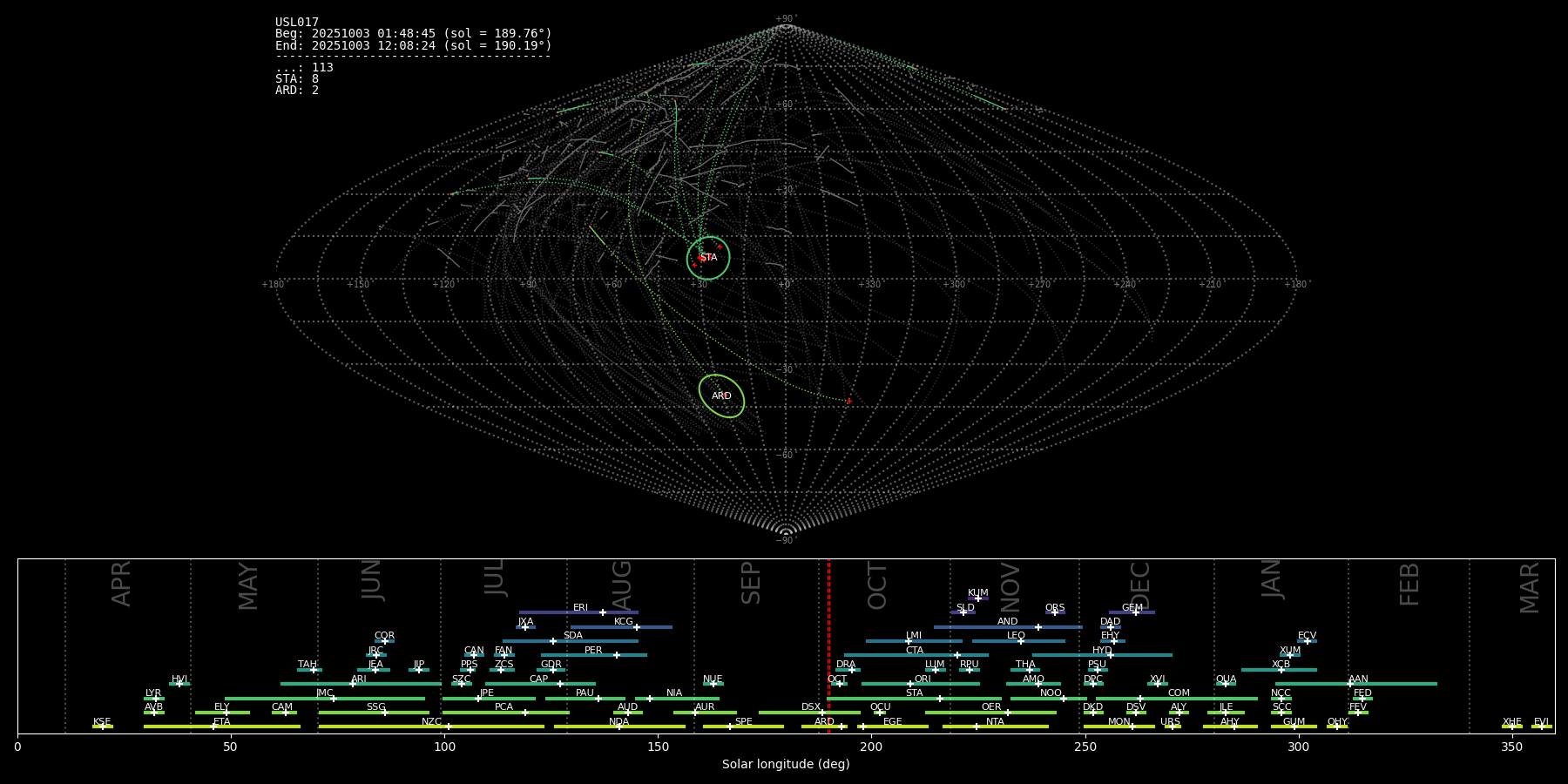The image size is (1568, 784).
Task: Select the Beg: start timestamp line
Action: 413,34
